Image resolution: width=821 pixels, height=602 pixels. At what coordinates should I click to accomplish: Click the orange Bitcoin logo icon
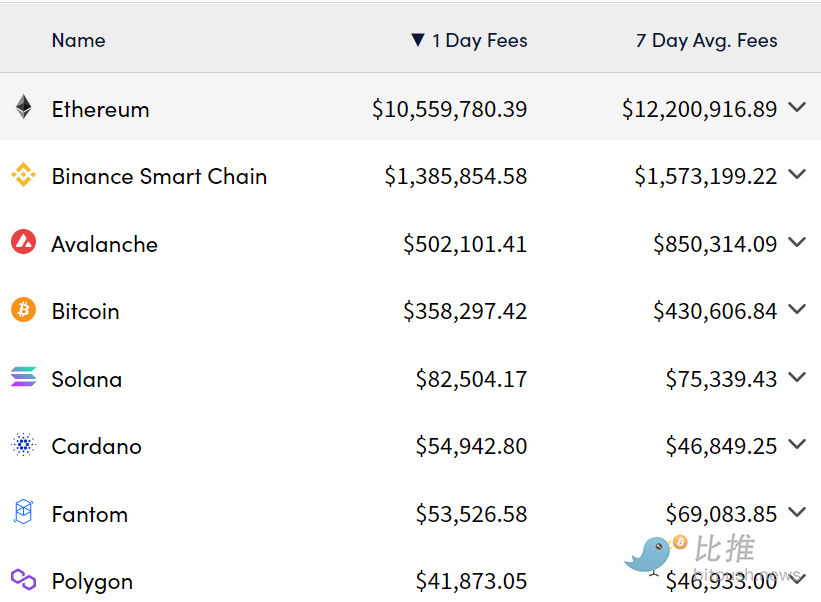click(x=24, y=309)
